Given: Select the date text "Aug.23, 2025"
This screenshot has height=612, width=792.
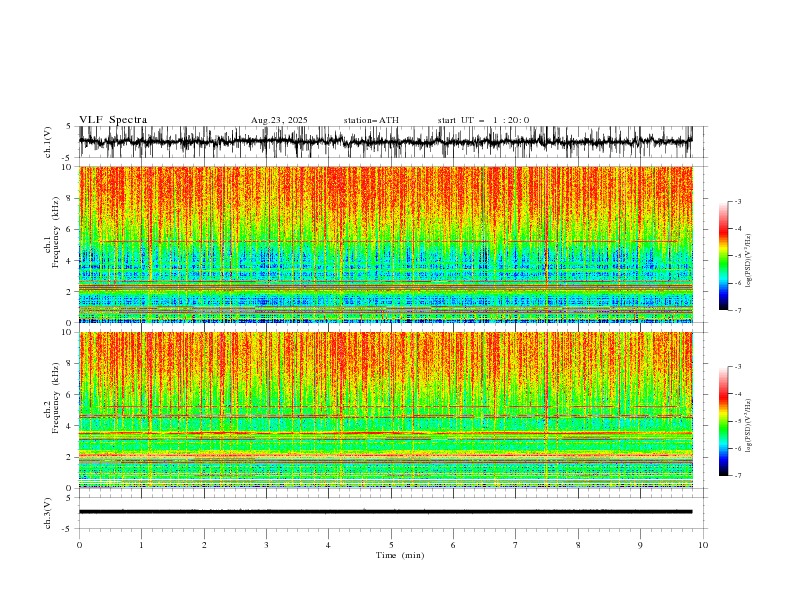Looking at the screenshot, I should [279, 120].
